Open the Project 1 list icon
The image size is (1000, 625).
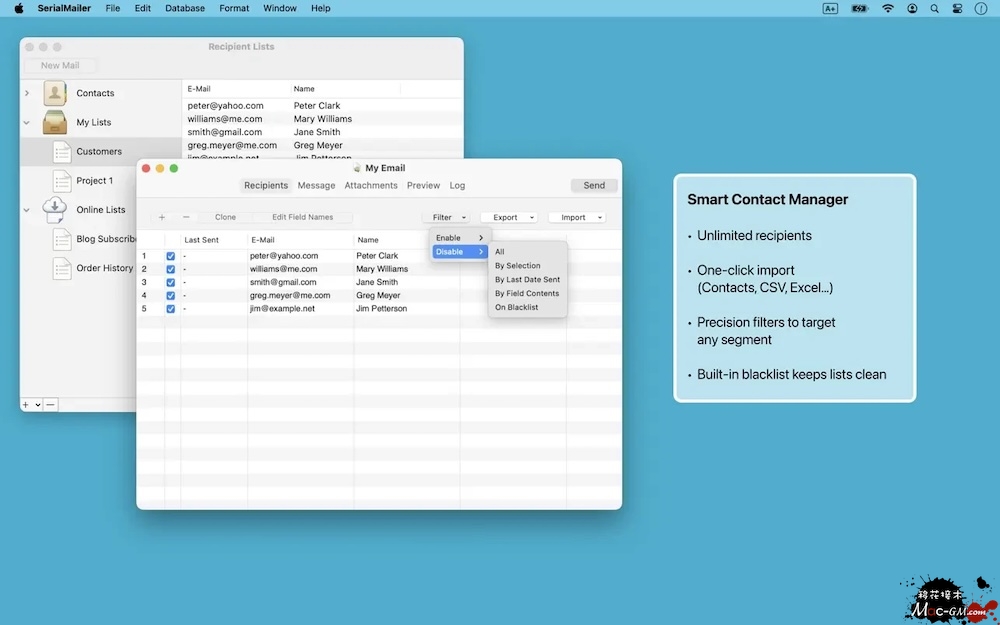[61, 181]
